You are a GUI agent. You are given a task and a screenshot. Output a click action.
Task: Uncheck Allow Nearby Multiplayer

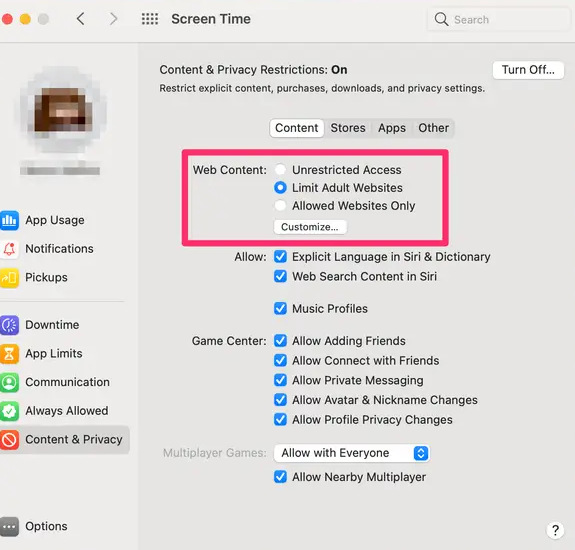281,477
